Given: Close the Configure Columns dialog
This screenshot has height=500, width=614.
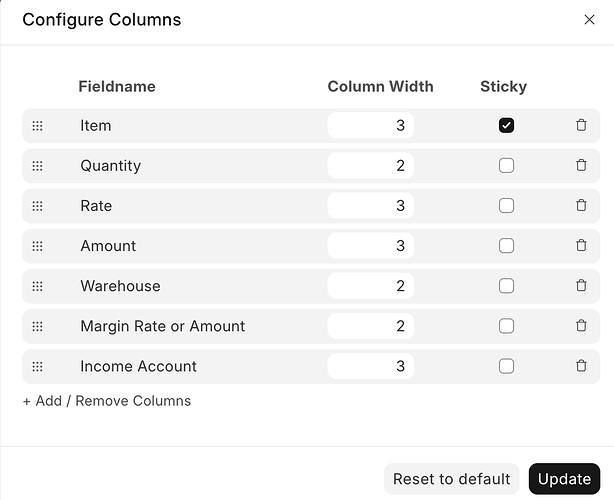Looking at the screenshot, I should 589,19.
